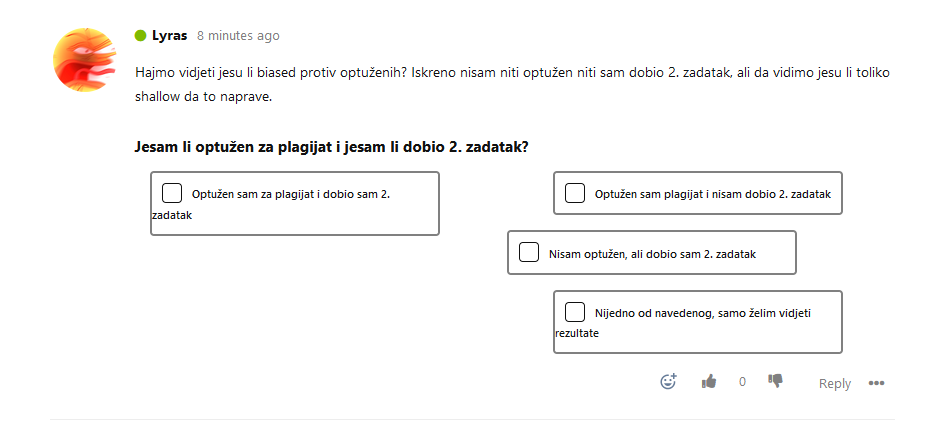Click the comment text starting "Hajmo vidjeti"
Image resolution: width=931 pixels, height=425 pixels.
512,84
